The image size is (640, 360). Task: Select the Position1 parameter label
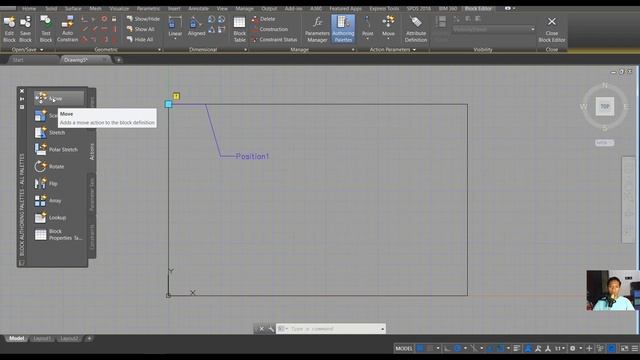click(252, 156)
